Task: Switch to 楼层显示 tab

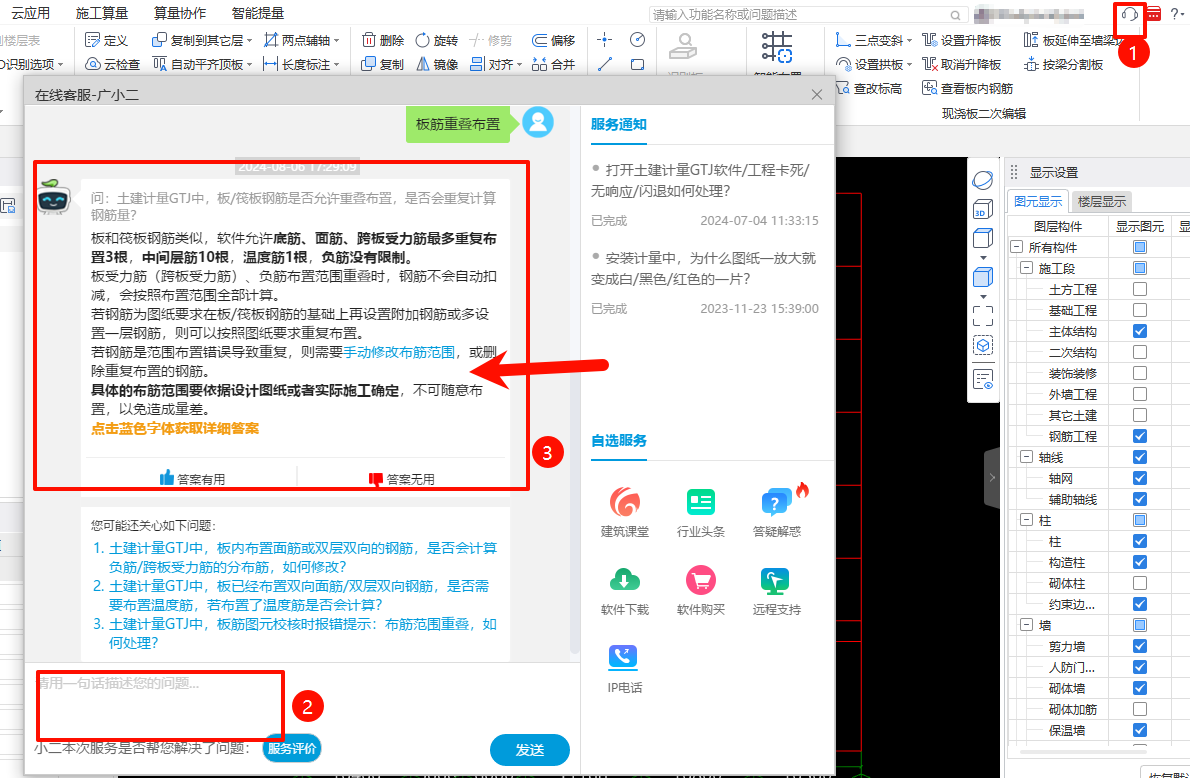Action: pos(1101,201)
